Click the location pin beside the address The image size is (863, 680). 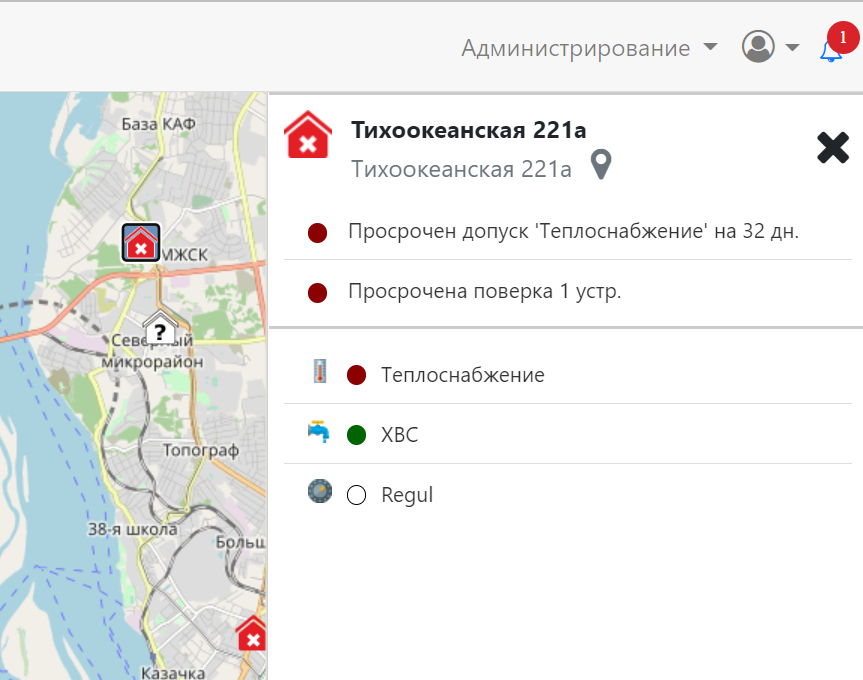(x=600, y=165)
